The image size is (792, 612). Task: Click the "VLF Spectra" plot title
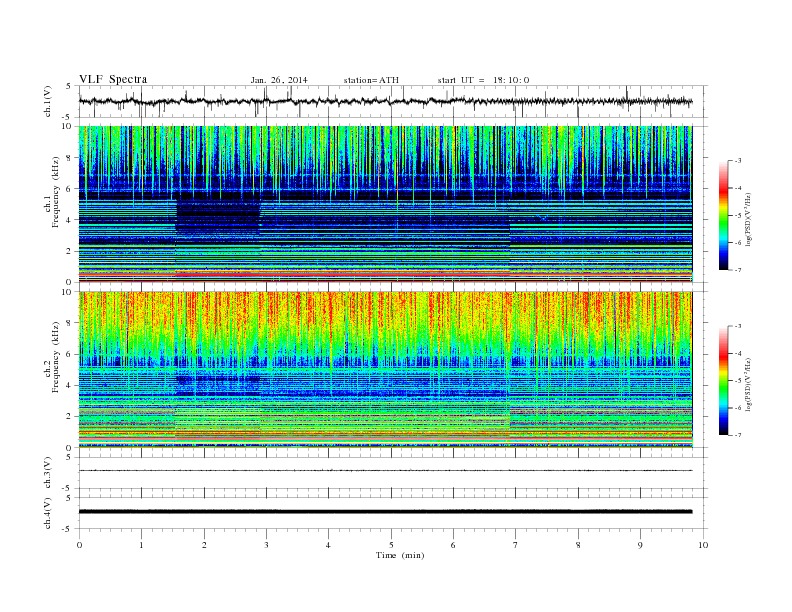[113, 79]
